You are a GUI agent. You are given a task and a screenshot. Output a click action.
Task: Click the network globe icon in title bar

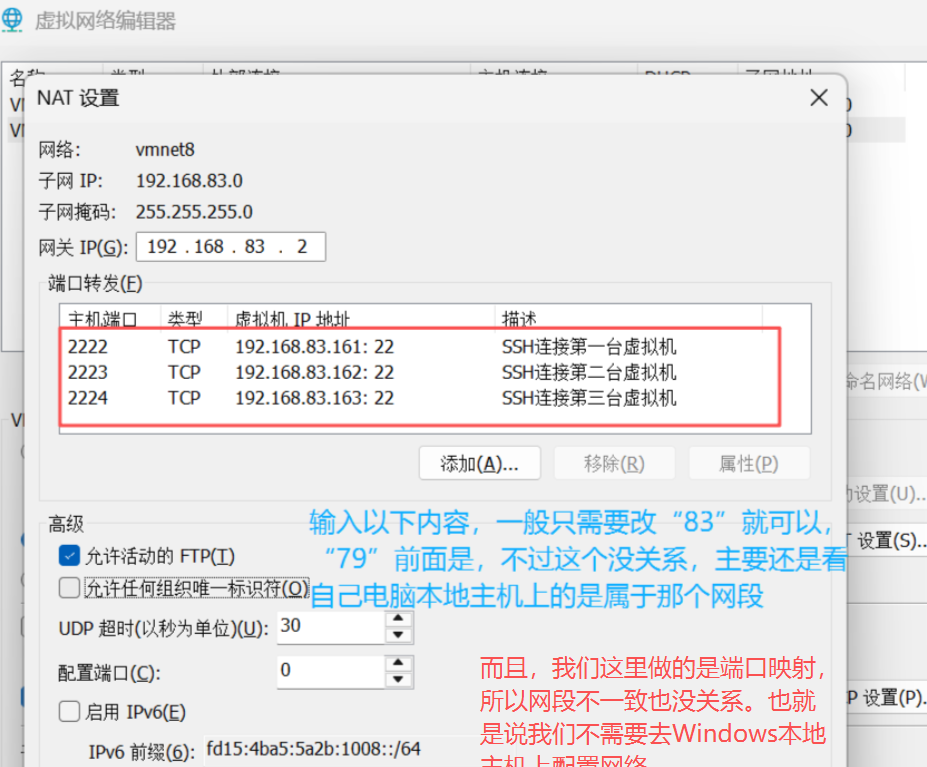[x=14, y=20]
